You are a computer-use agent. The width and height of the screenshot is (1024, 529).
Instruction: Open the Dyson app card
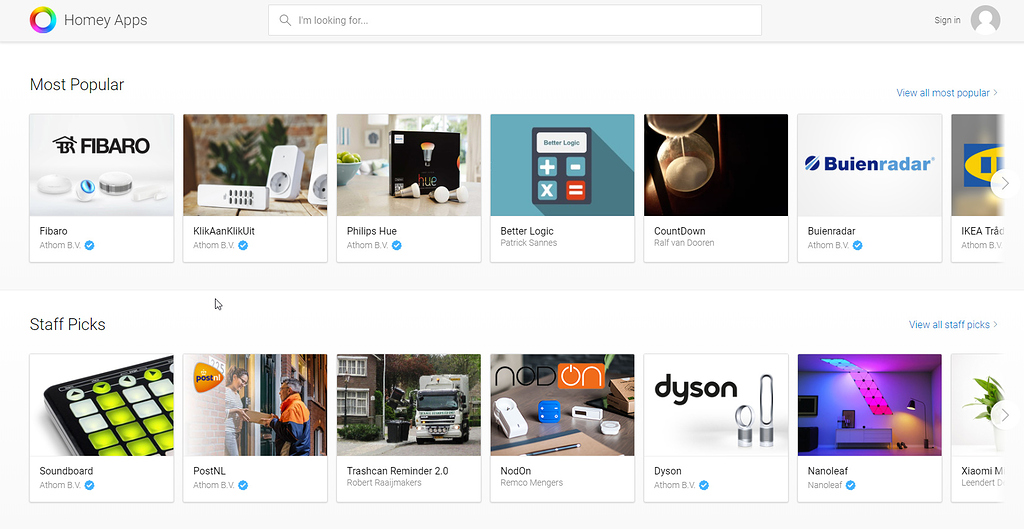click(x=715, y=427)
